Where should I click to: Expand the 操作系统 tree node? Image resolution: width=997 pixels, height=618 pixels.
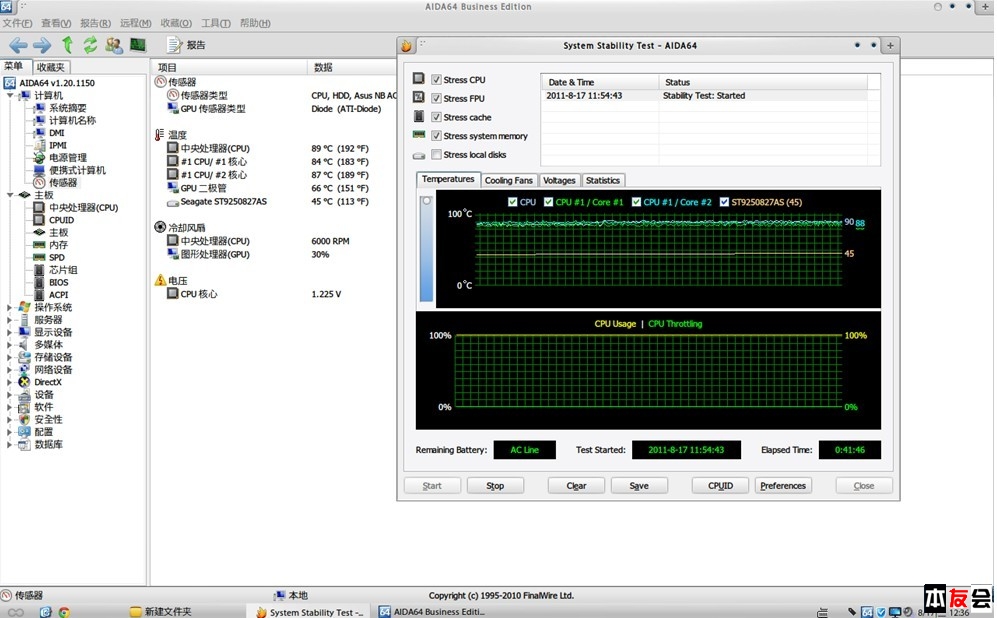point(11,308)
